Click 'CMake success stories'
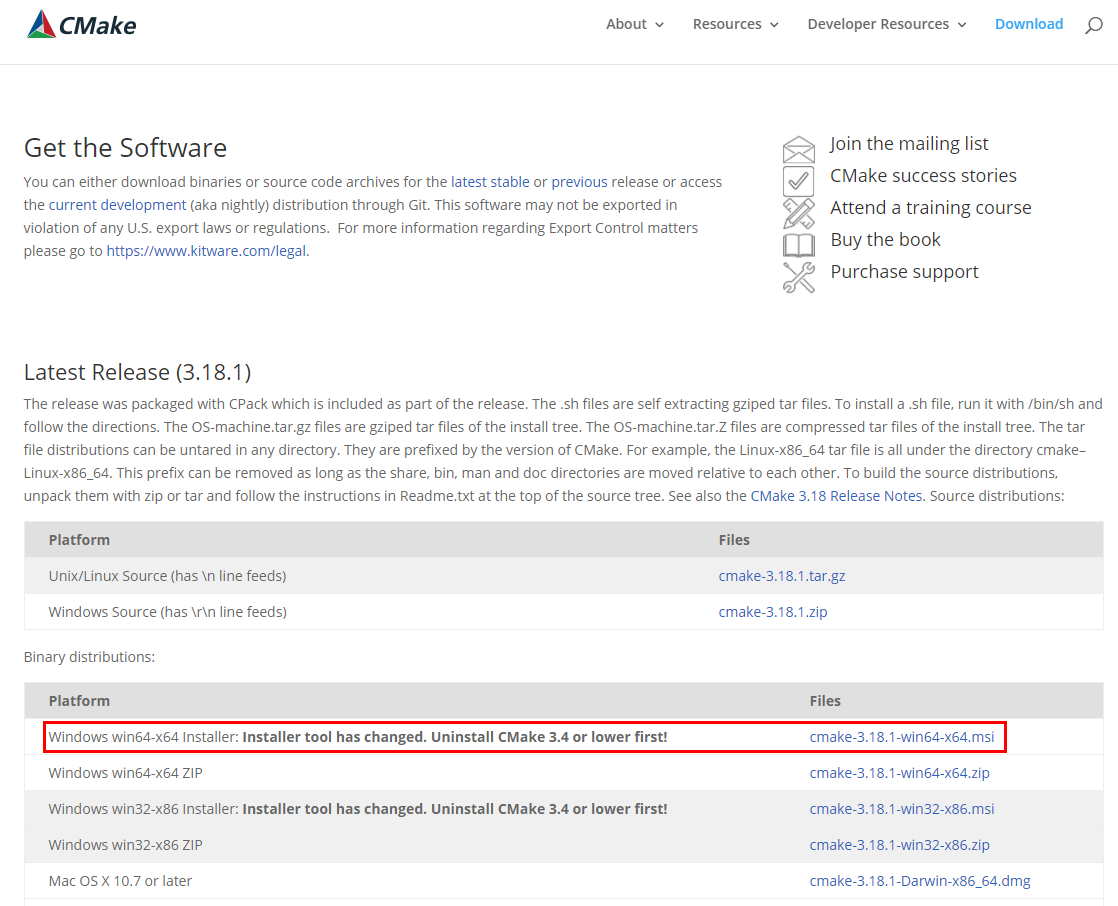 tap(923, 175)
